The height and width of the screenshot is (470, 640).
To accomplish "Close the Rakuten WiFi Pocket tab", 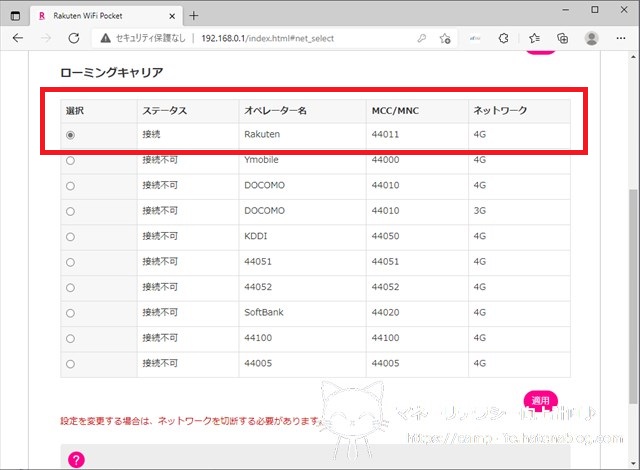I will pos(172,16).
